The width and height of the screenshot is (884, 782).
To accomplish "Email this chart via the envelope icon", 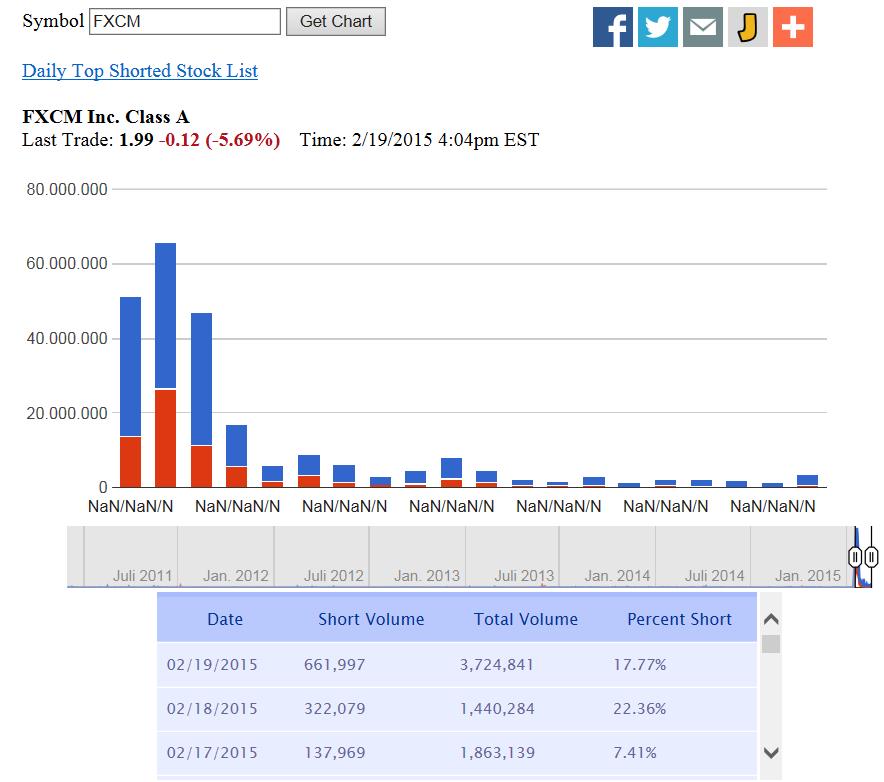I will (x=702, y=27).
